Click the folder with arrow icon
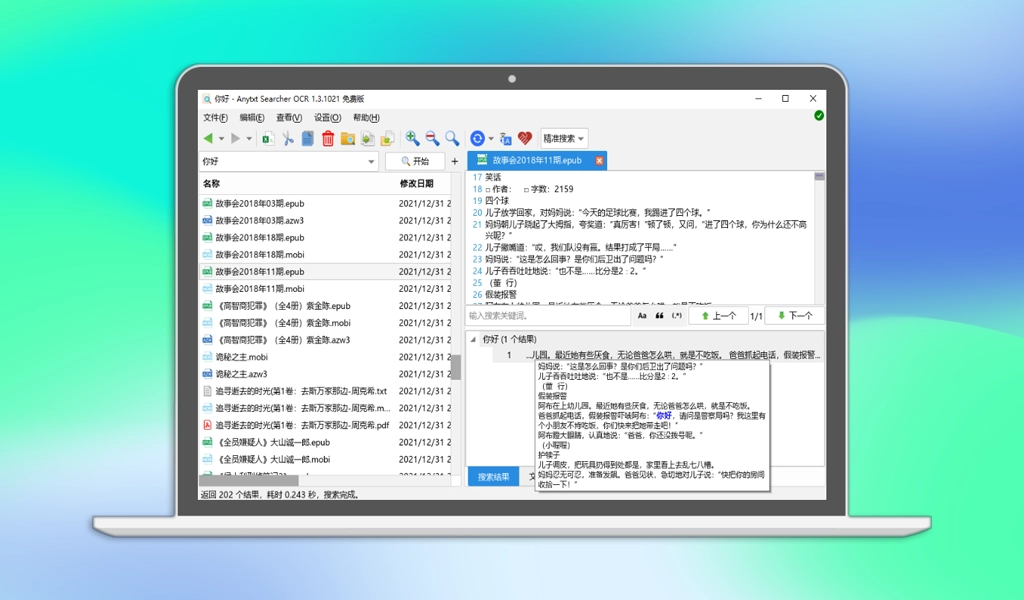 tap(388, 138)
